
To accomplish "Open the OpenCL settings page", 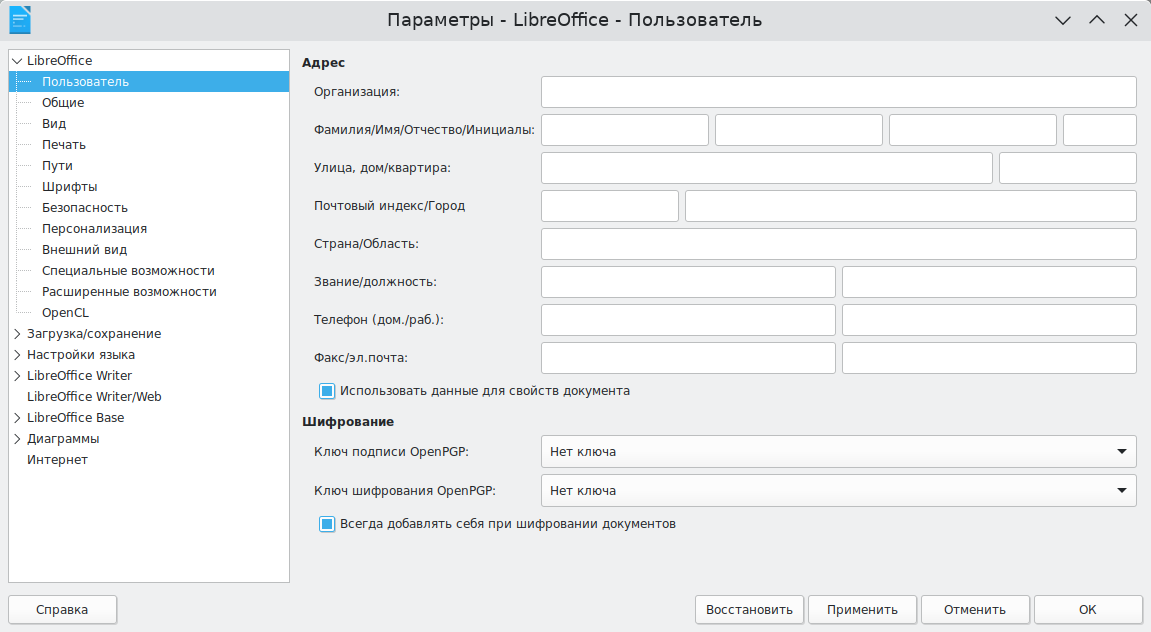I will (x=65, y=313).
